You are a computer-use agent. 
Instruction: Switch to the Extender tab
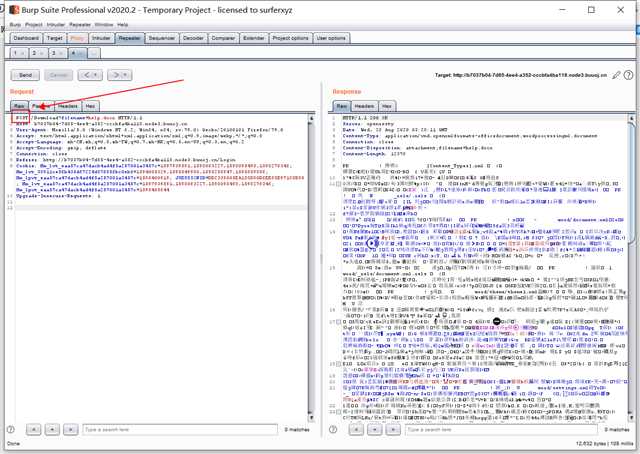point(253,38)
